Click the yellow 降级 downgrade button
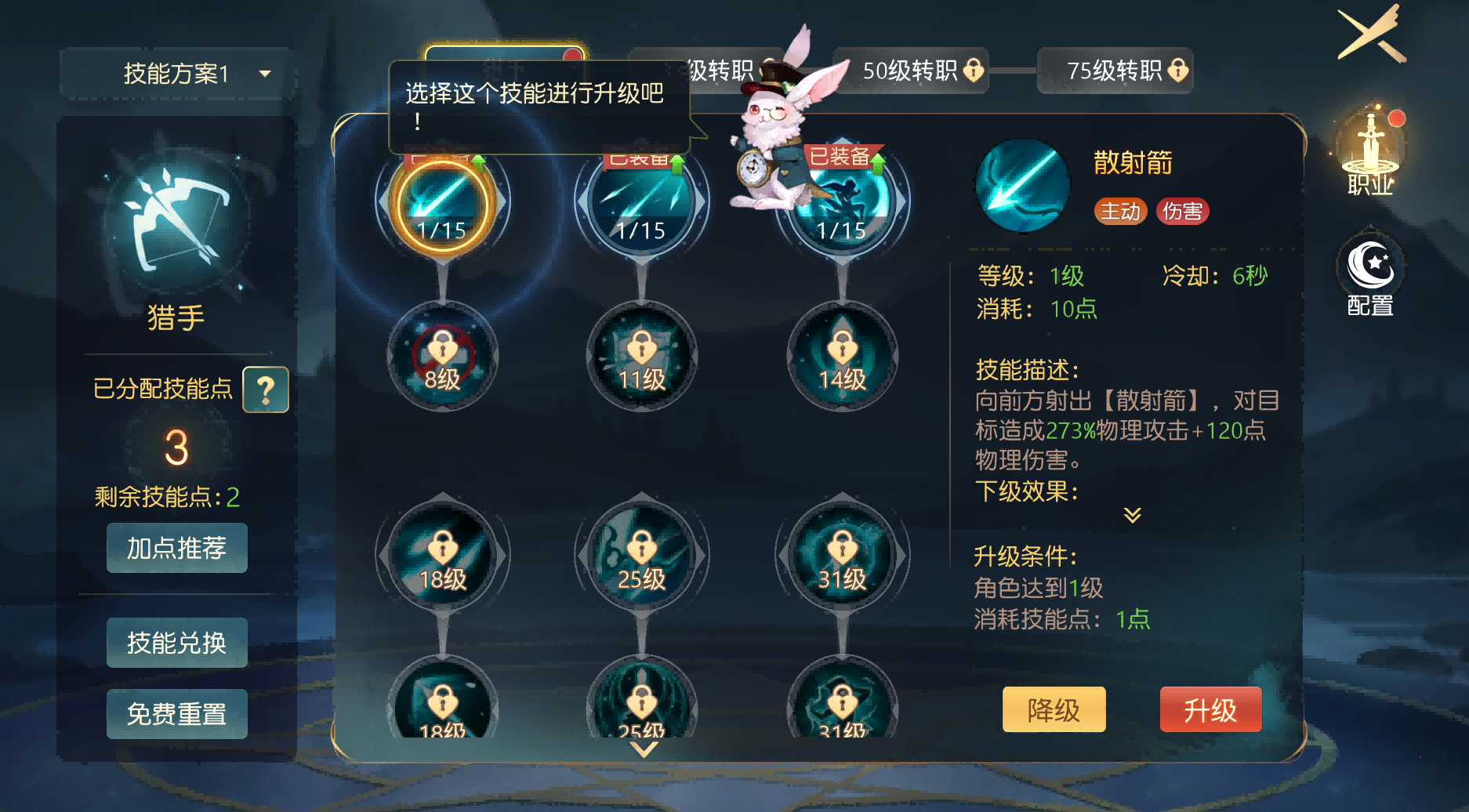This screenshot has height=812, width=1469. (1054, 710)
